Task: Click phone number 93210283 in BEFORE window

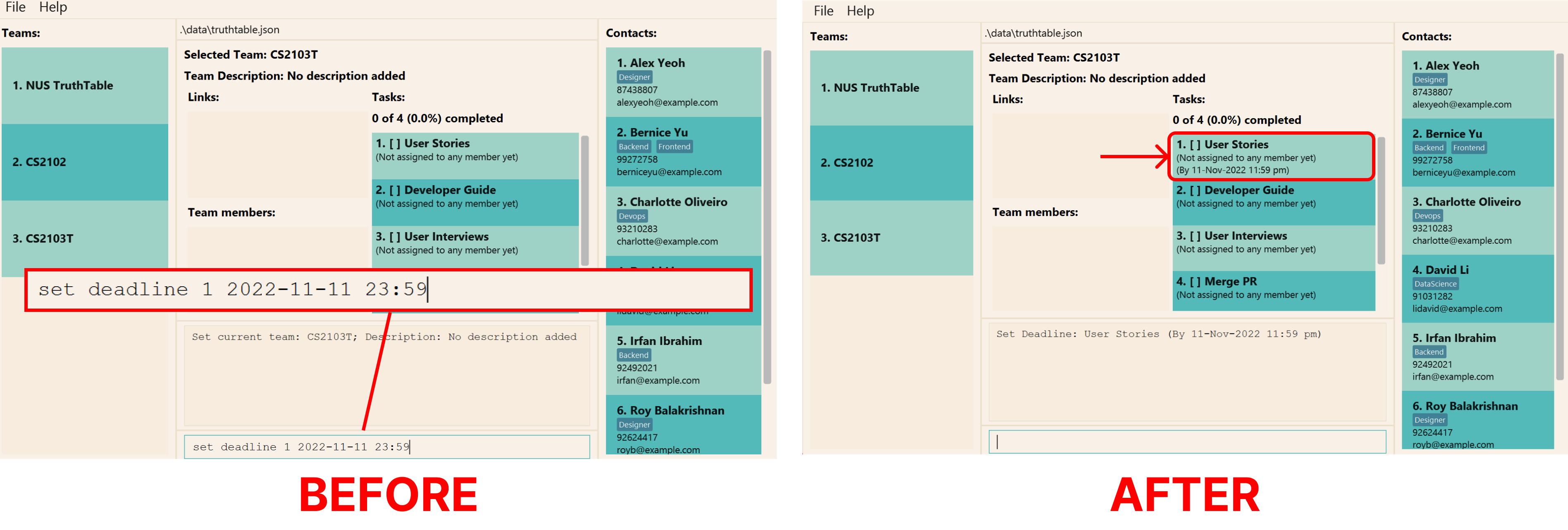Action: point(637,229)
